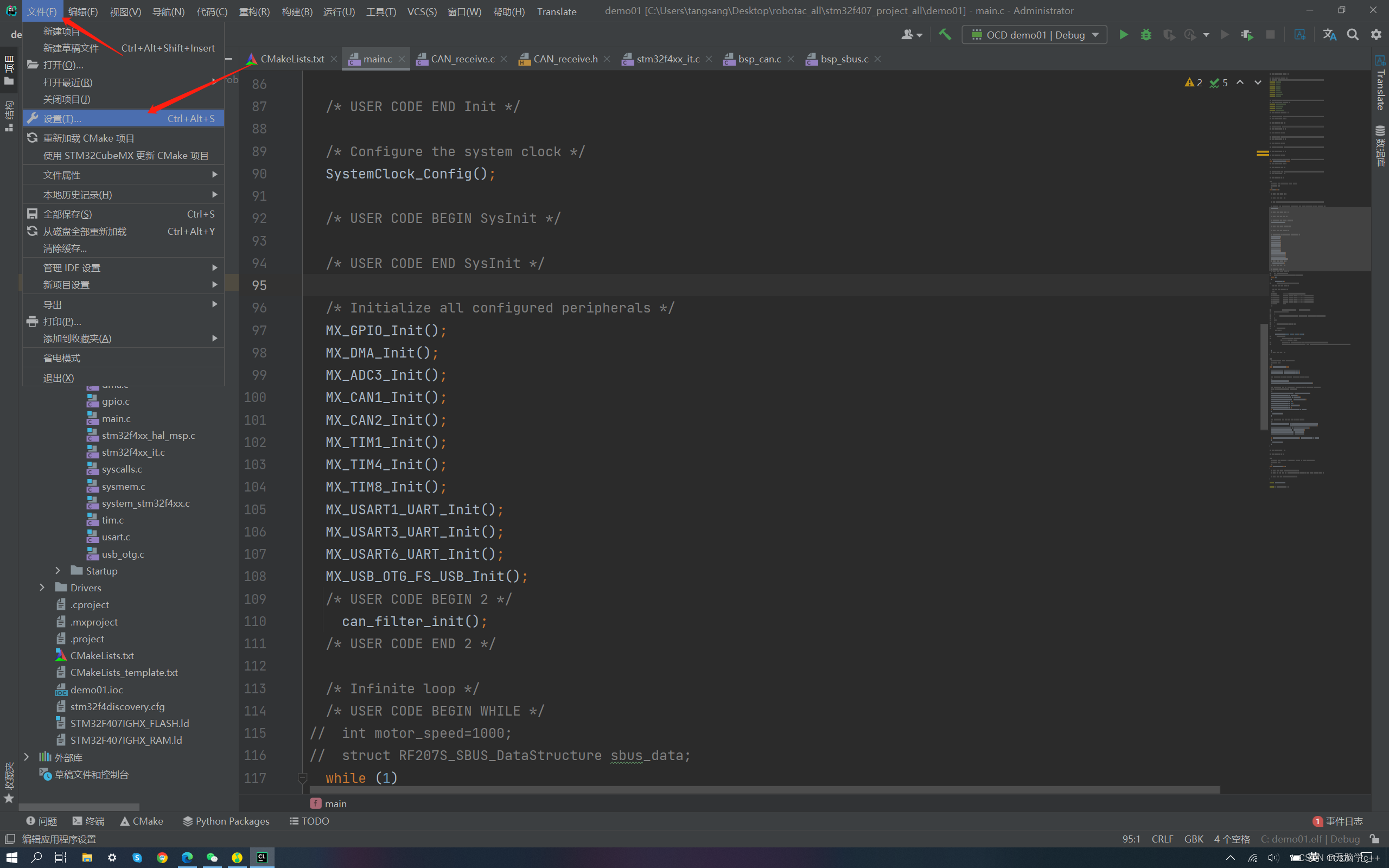Open the OCD demo01 | Debug configuration dropdown
Viewport: 1389px width, 868px height.
[x=1034, y=34]
